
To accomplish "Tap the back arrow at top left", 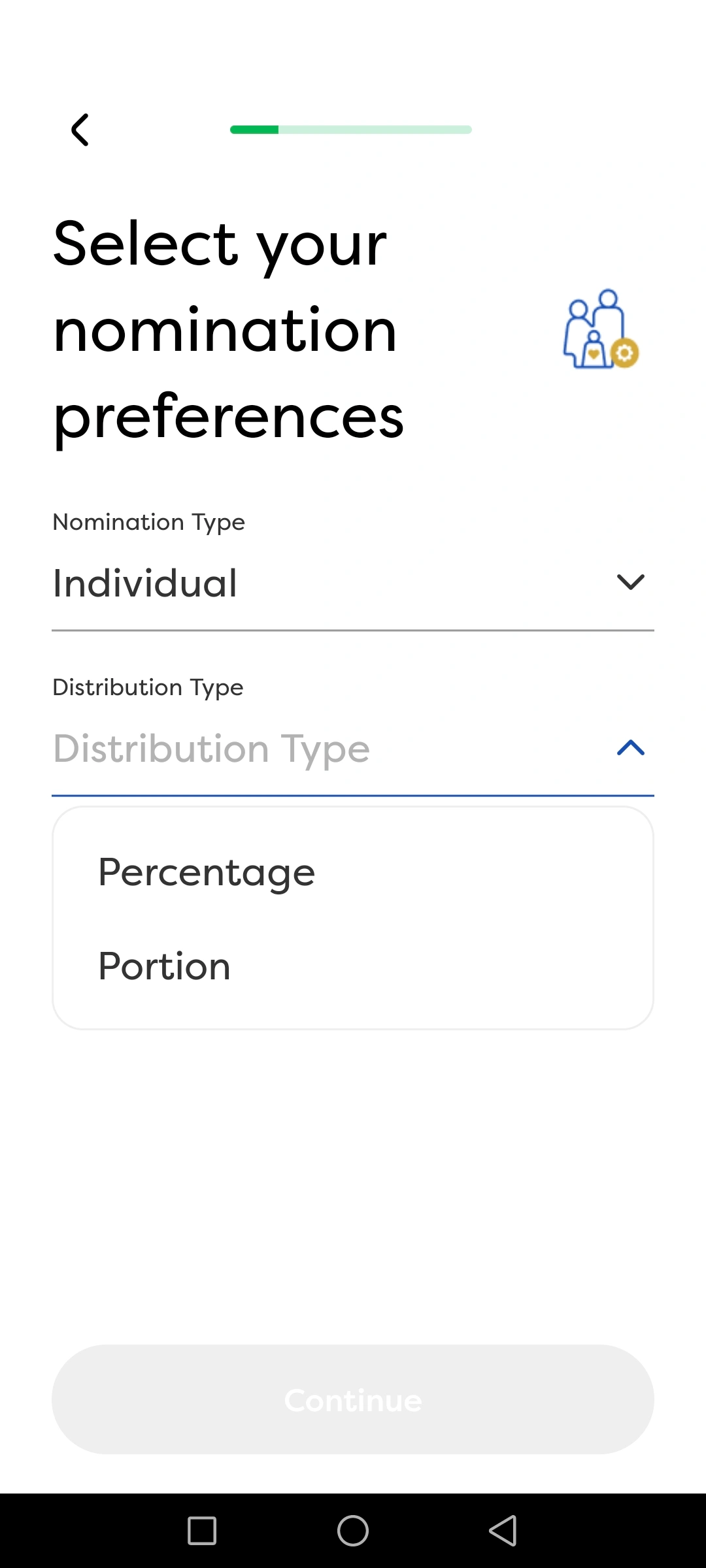I will point(80,129).
